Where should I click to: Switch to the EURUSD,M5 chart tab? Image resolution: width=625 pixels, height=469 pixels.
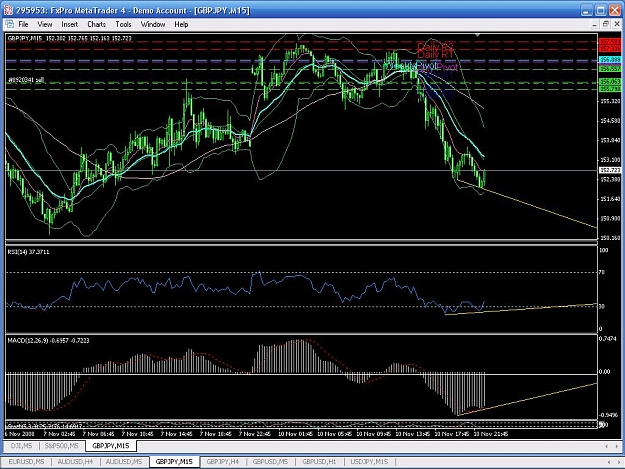[x=26, y=461]
